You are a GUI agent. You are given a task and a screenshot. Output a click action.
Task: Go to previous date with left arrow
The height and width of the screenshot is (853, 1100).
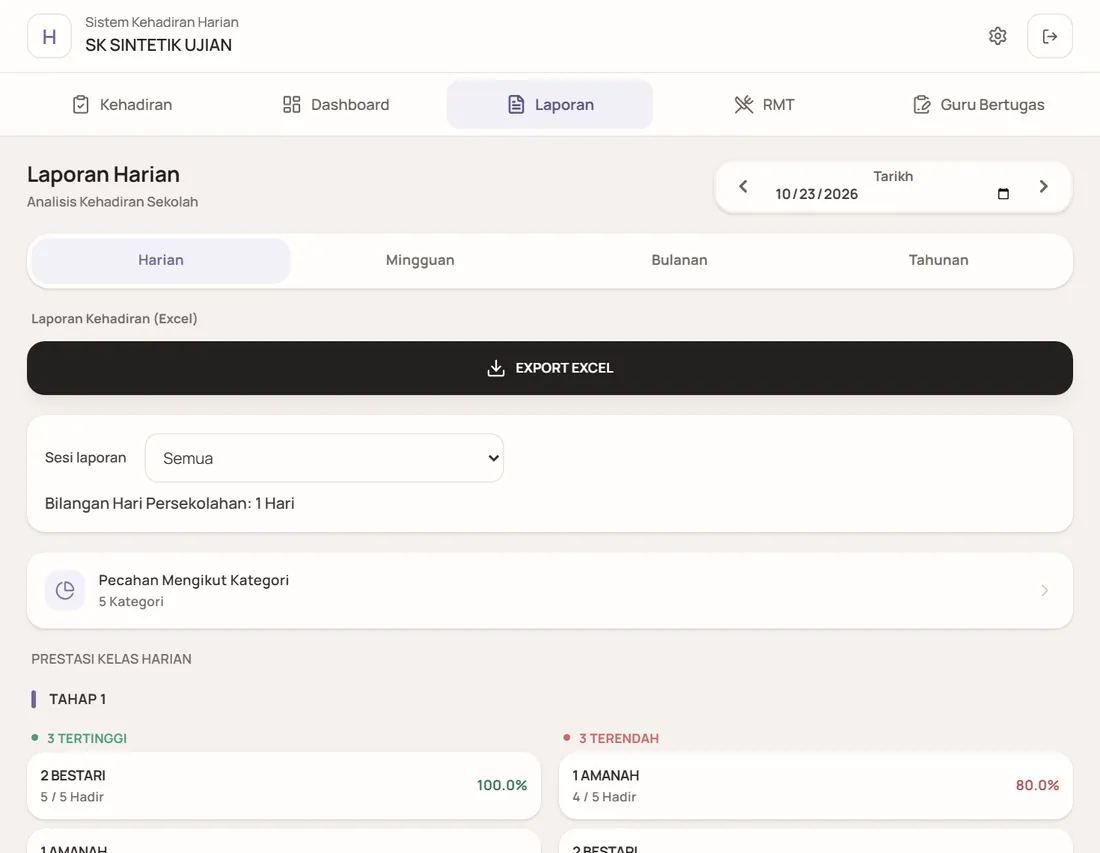[743, 186]
